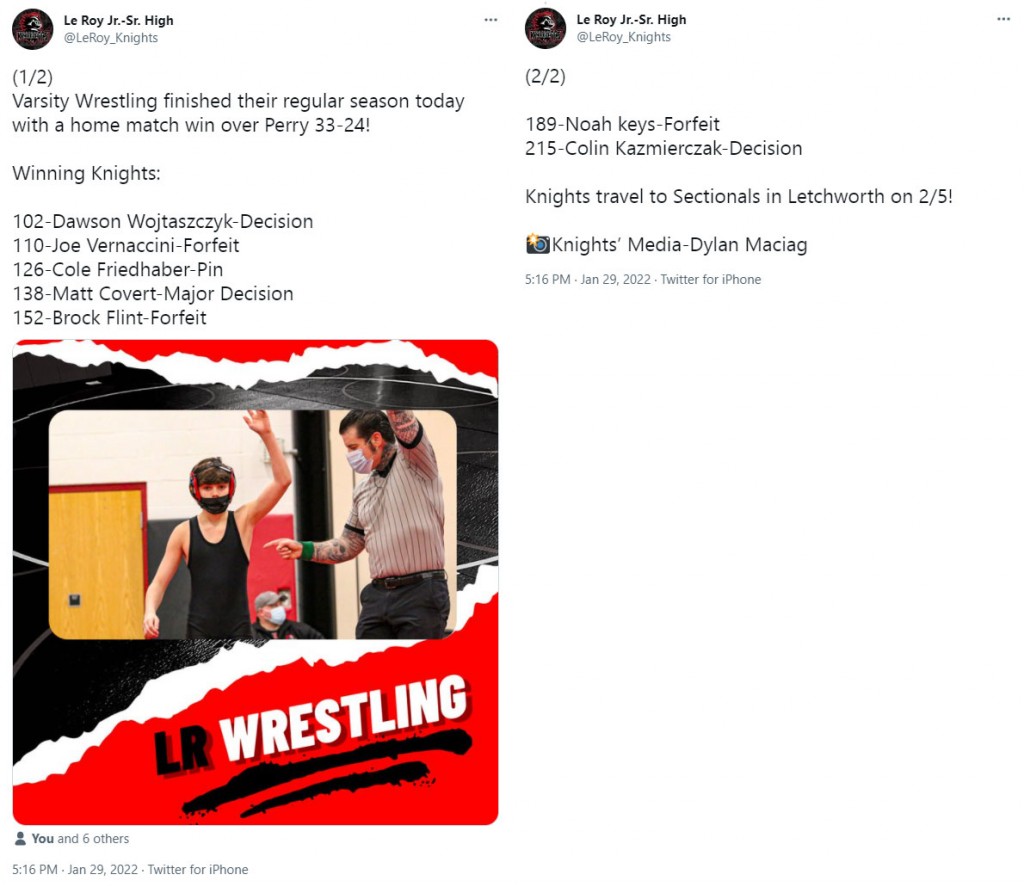Click the inset photo of the wrestler and referee
Screen dimensions: 1024x887
point(253,524)
